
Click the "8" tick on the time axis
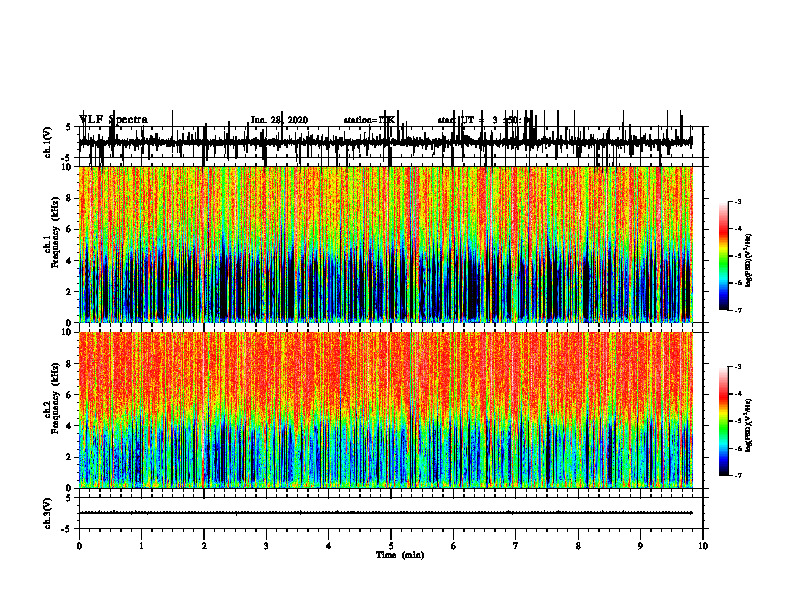(578, 546)
